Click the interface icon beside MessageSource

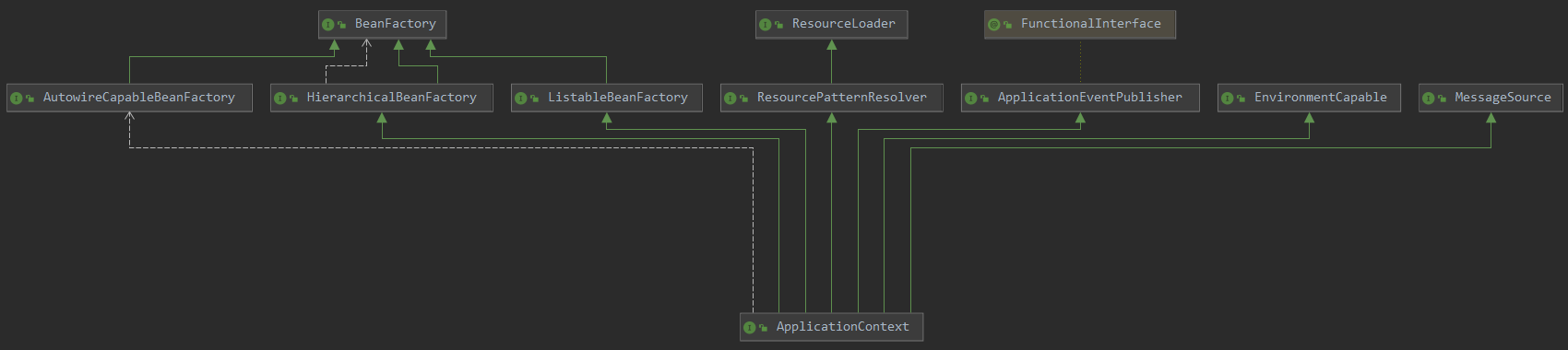[1428, 99]
